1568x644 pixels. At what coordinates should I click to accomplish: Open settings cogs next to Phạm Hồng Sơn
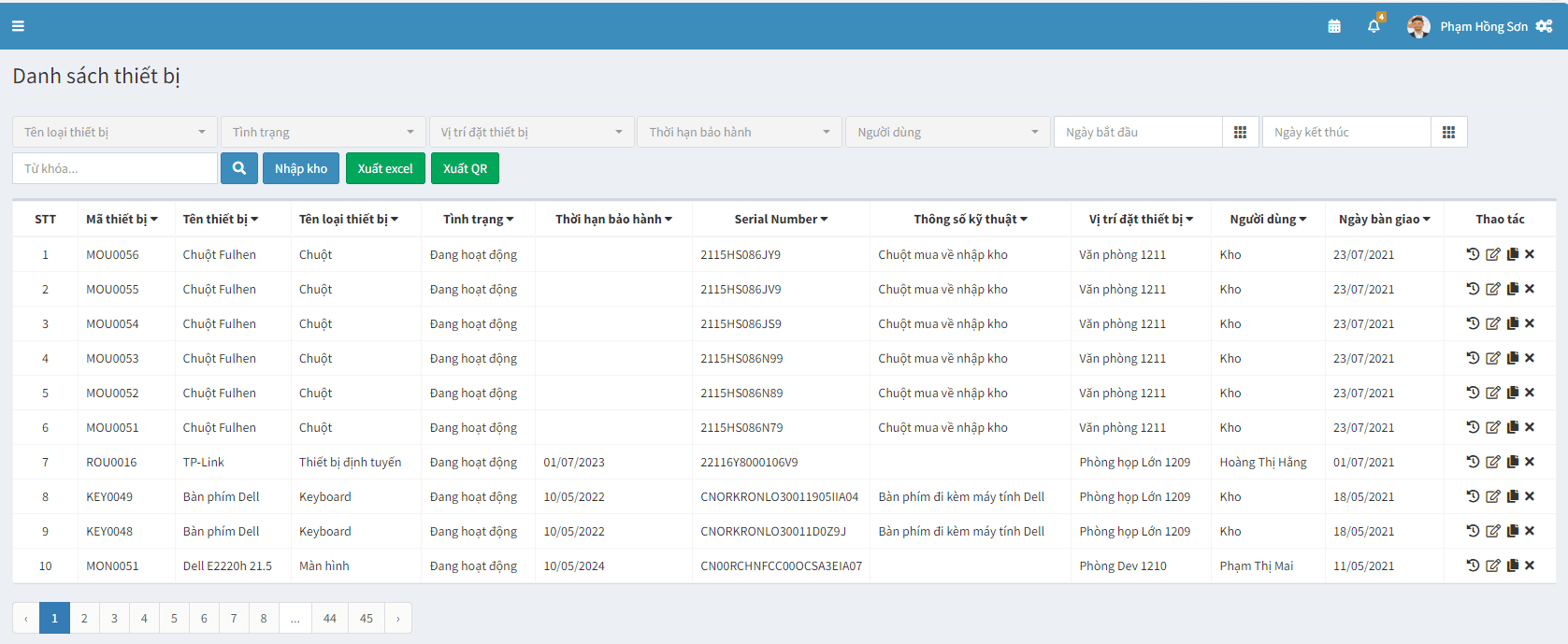tap(1544, 26)
